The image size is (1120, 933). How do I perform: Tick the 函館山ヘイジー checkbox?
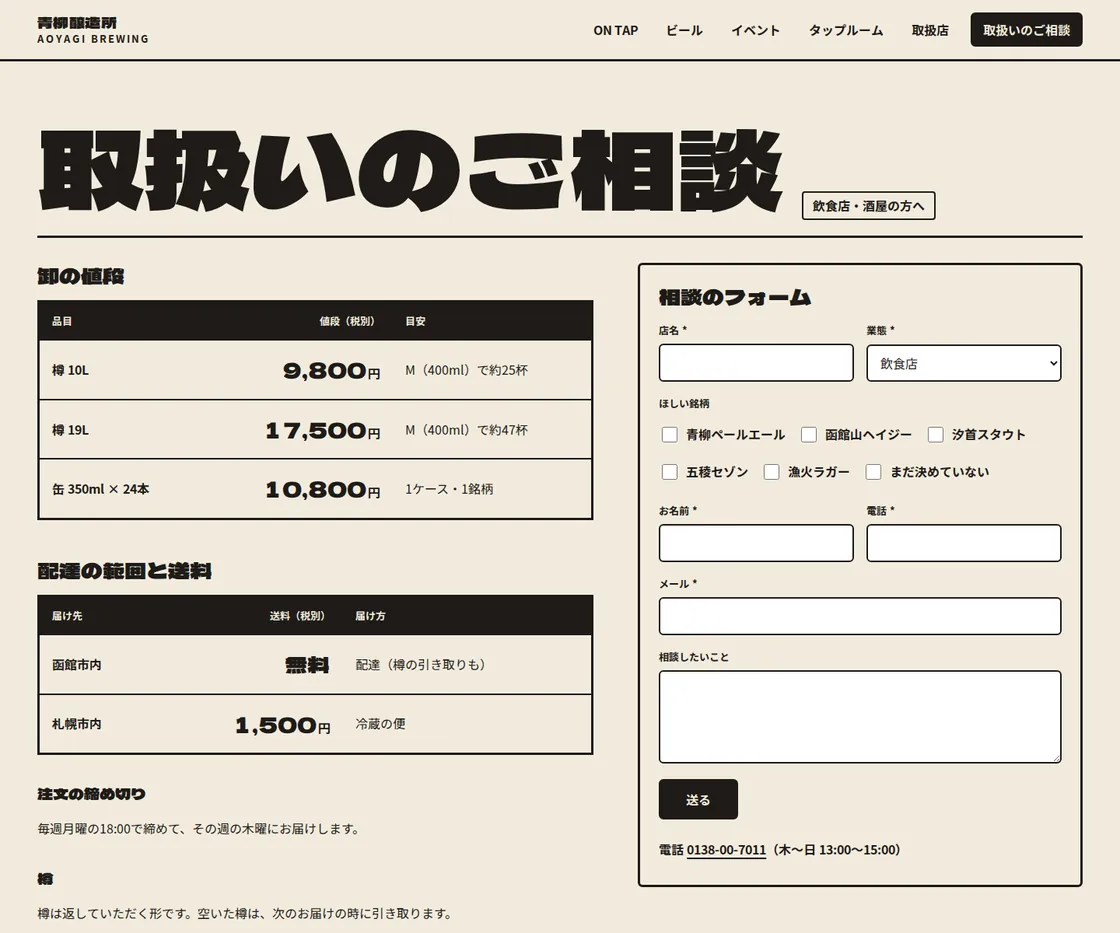click(809, 434)
